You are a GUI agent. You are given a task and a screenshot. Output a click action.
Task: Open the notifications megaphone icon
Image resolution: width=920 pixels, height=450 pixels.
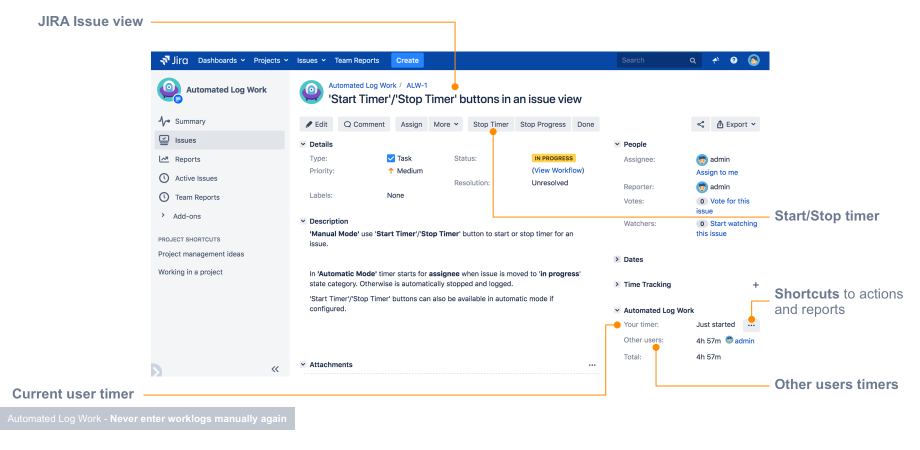[x=716, y=60]
